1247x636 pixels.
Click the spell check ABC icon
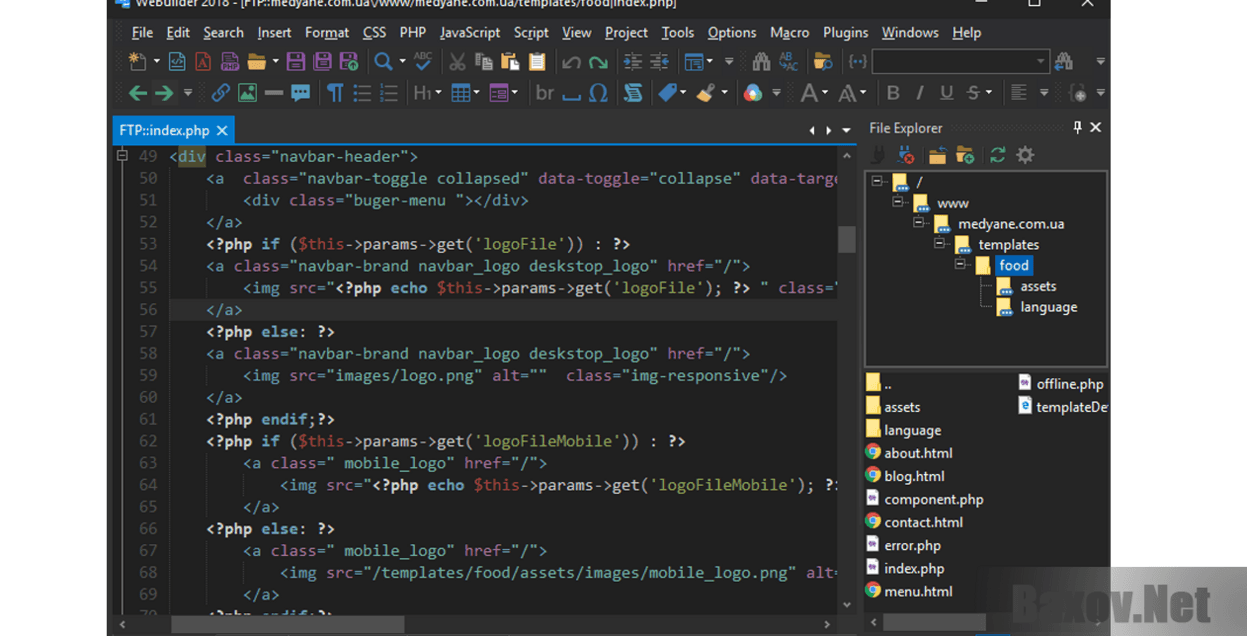(423, 62)
